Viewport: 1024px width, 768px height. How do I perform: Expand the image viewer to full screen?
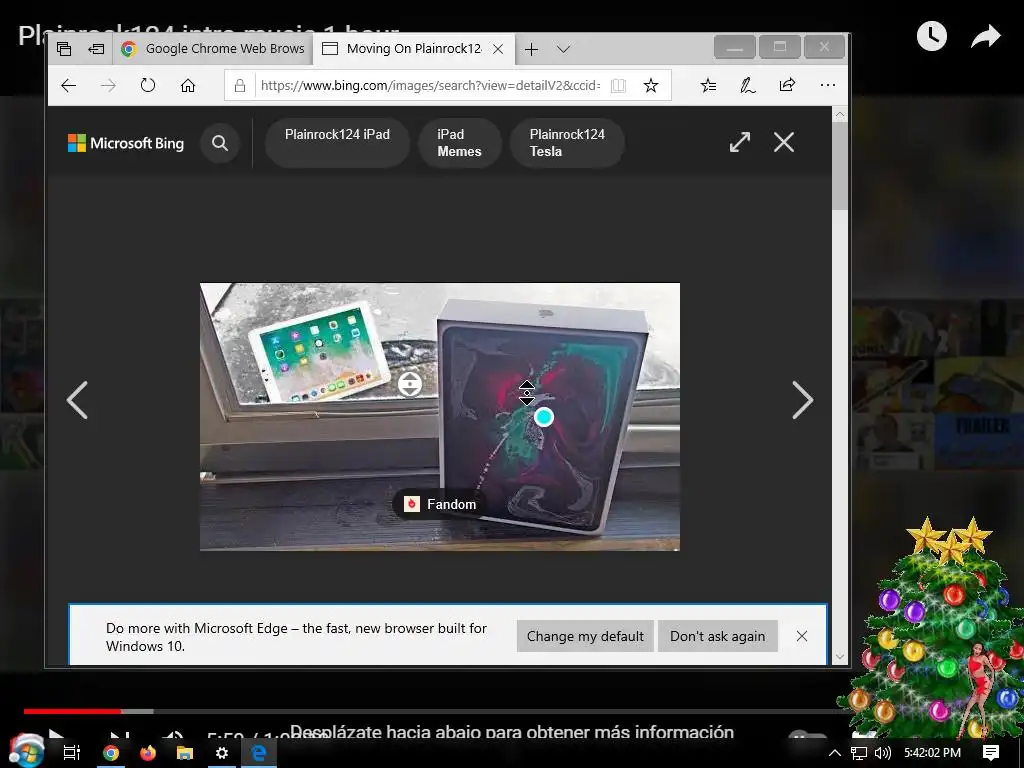coord(740,142)
